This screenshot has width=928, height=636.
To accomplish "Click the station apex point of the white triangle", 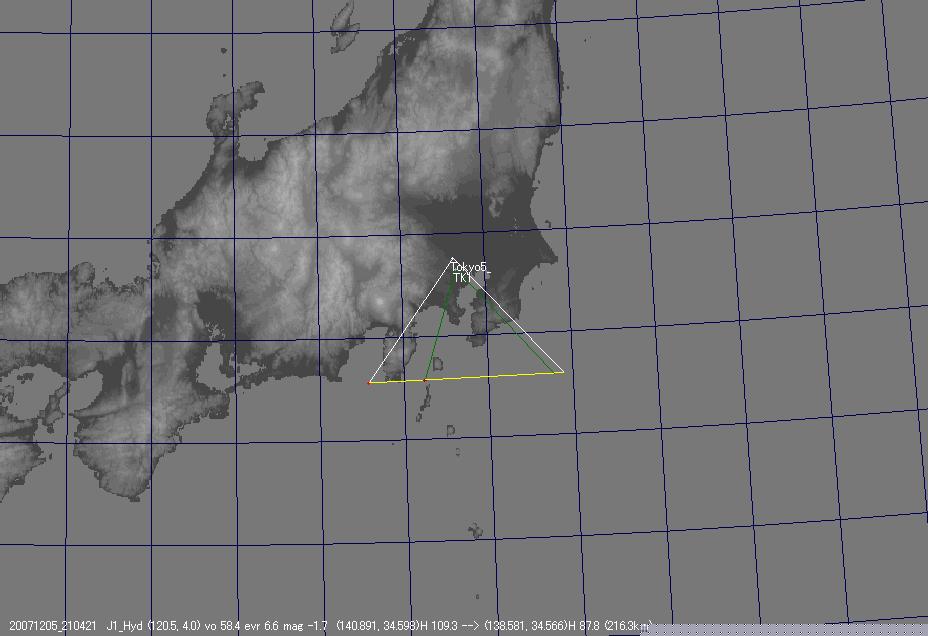I will (x=453, y=258).
